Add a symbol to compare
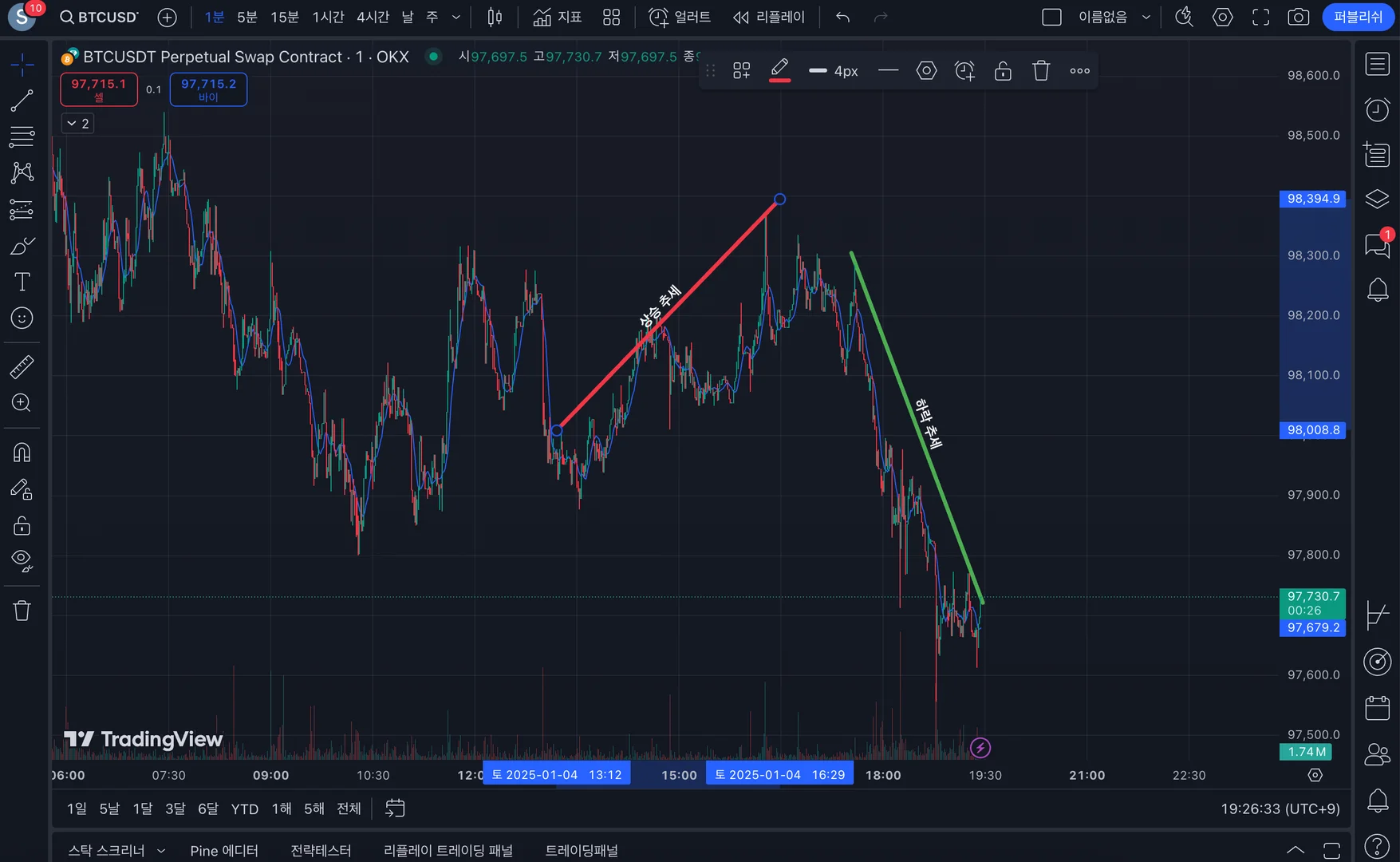This screenshot has height=862, width=1400. click(x=167, y=17)
